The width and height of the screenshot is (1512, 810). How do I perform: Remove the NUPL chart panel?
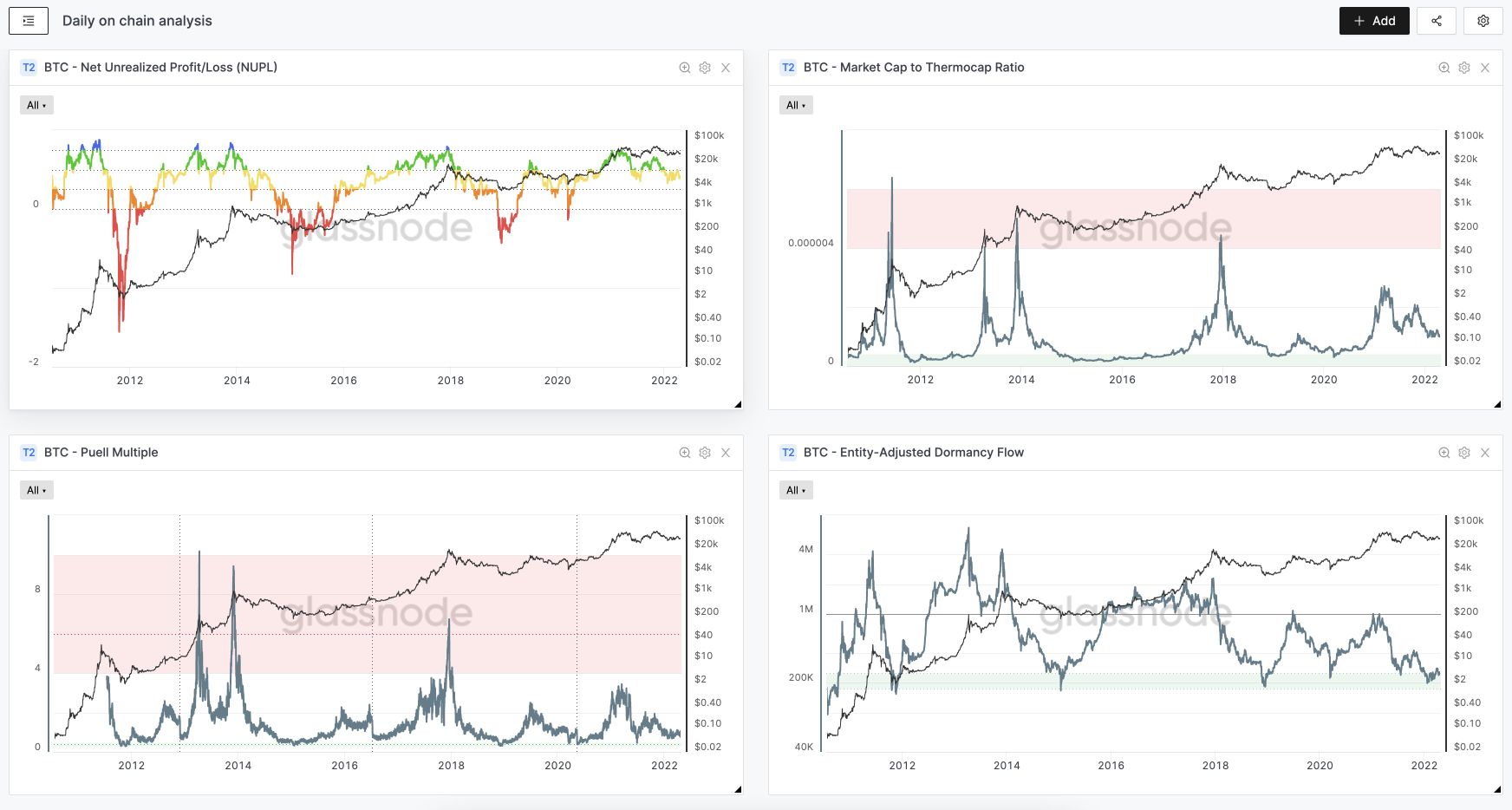(x=726, y=68)
